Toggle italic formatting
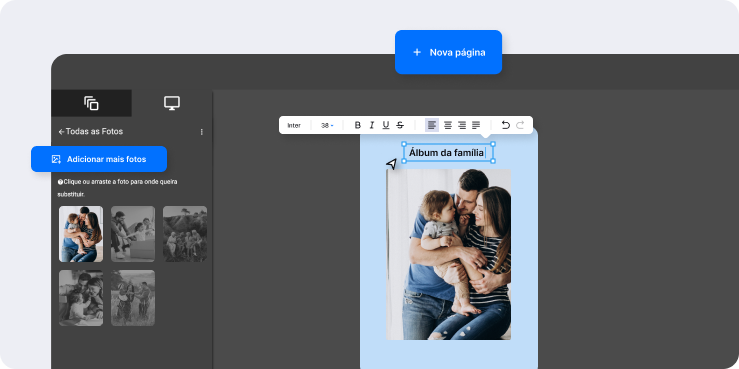This screenshot has width=739, height=369. [x=372, y=125]
